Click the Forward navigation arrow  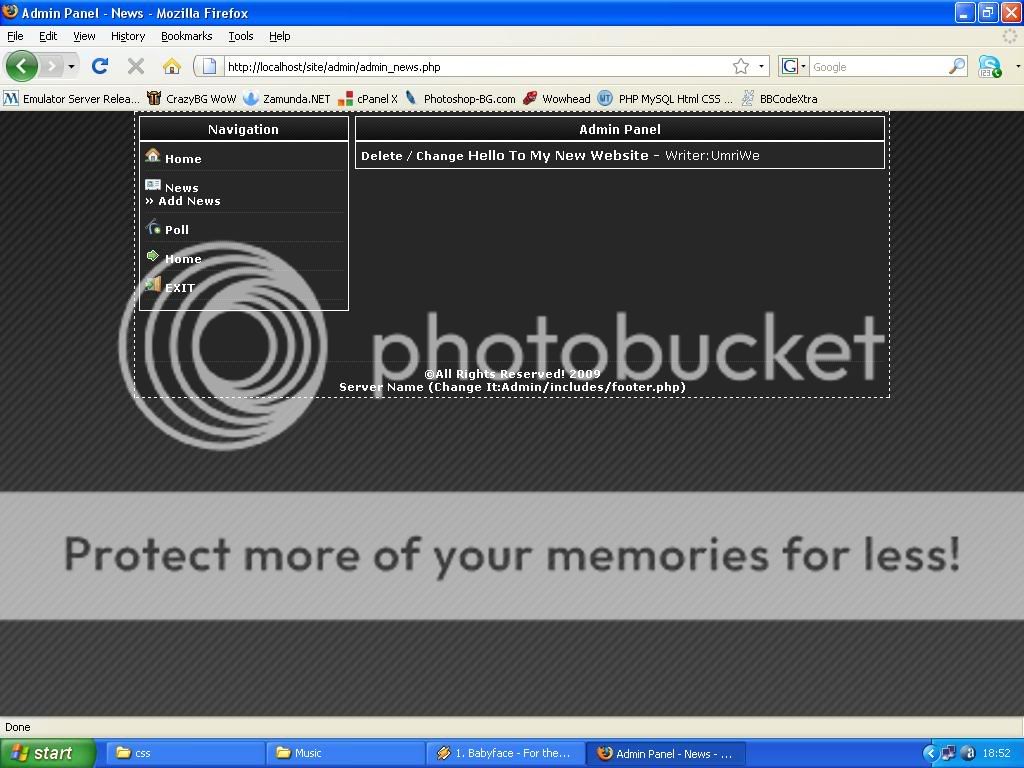click(52, 66)
